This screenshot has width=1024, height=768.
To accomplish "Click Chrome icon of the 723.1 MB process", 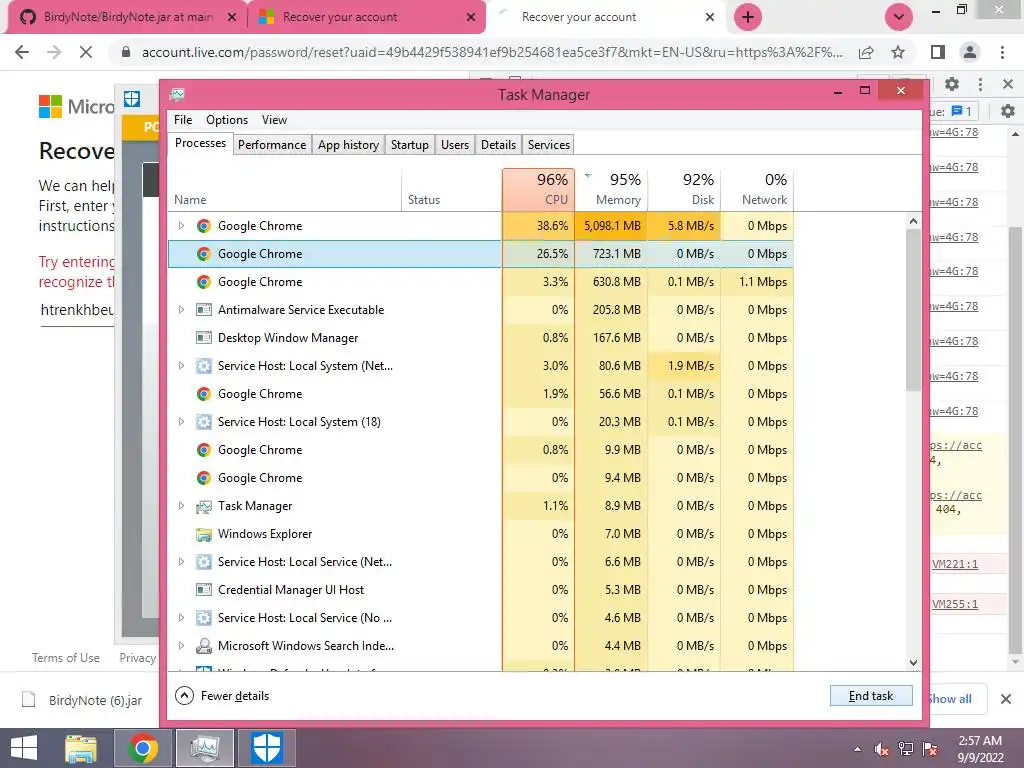I will 204,253.
